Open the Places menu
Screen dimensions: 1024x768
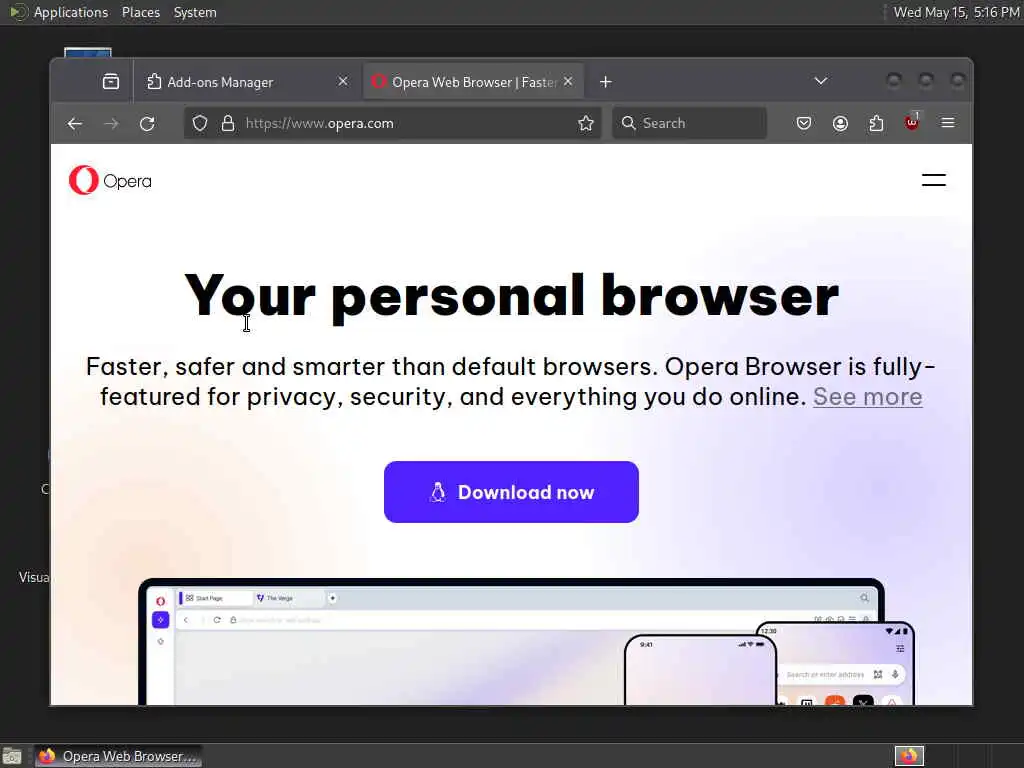coord(141,12)
